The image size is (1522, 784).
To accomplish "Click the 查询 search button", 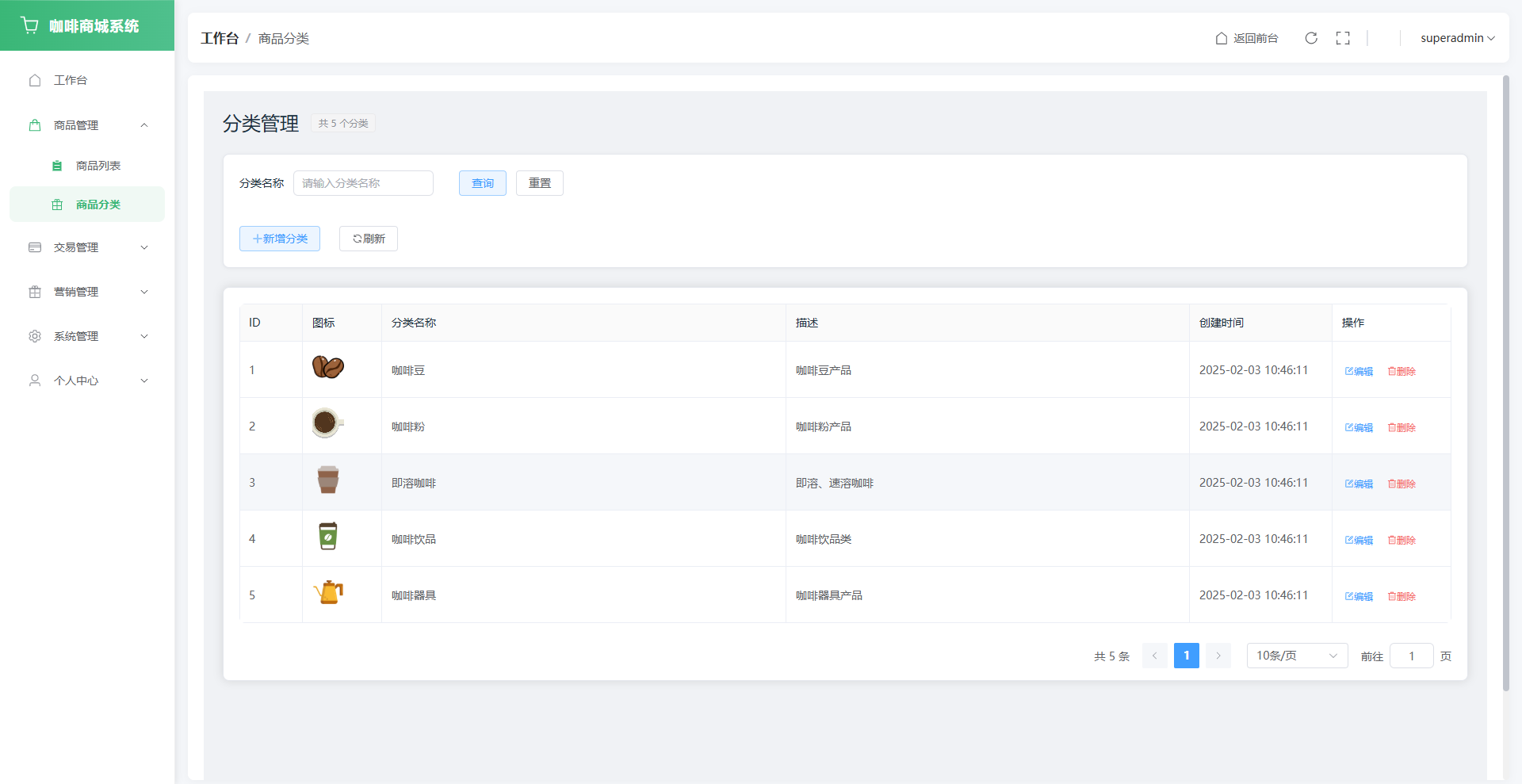I will coord(482,183).
